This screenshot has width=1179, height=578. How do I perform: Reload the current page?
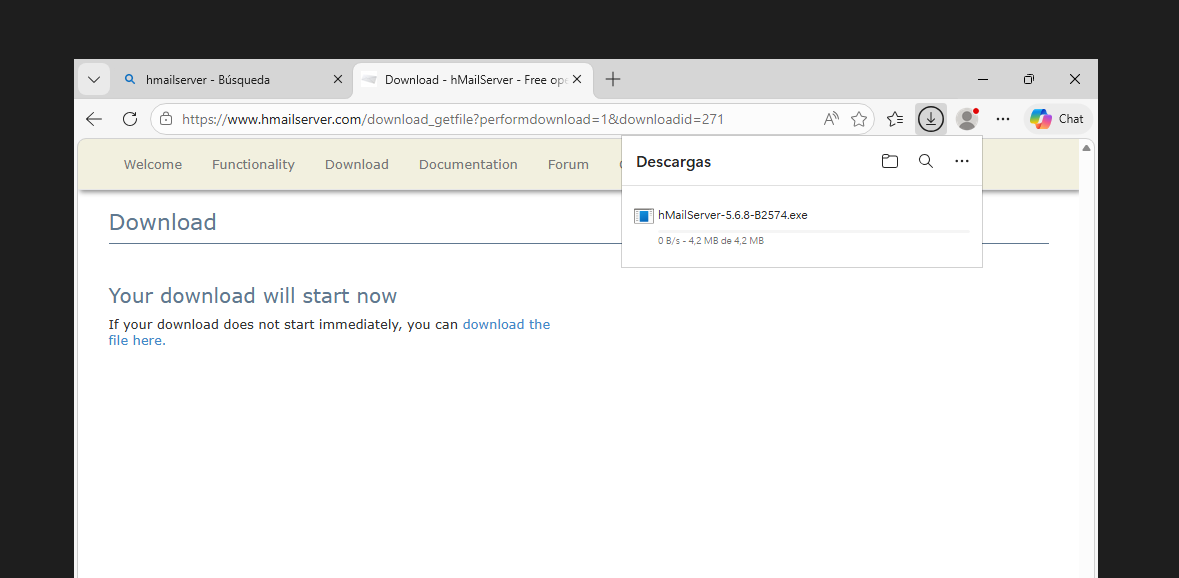[130, 119]
